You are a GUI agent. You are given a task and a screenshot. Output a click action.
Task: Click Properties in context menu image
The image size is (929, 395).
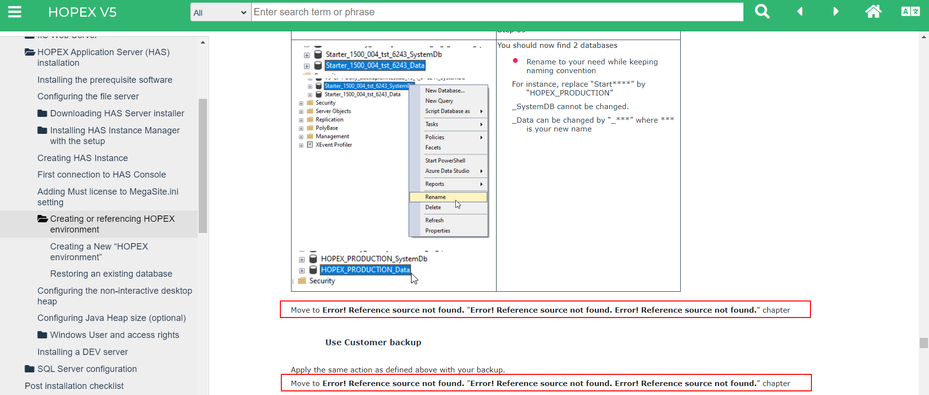pyautogui.click(x=438, y=230)
